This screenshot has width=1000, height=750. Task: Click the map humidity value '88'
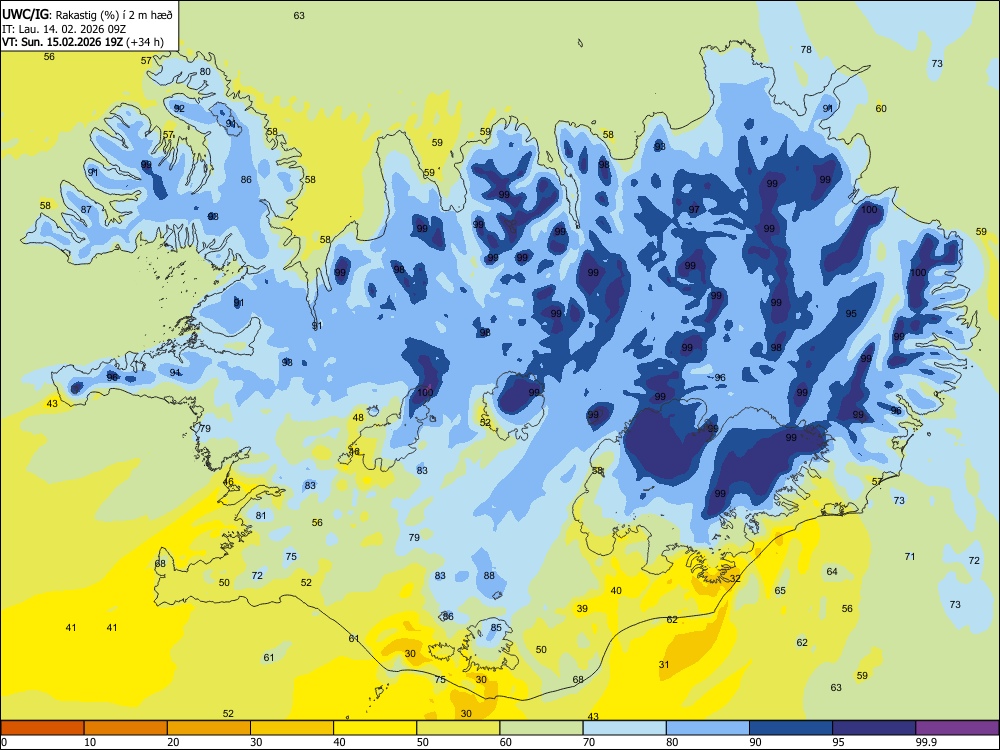coord(489,575)
